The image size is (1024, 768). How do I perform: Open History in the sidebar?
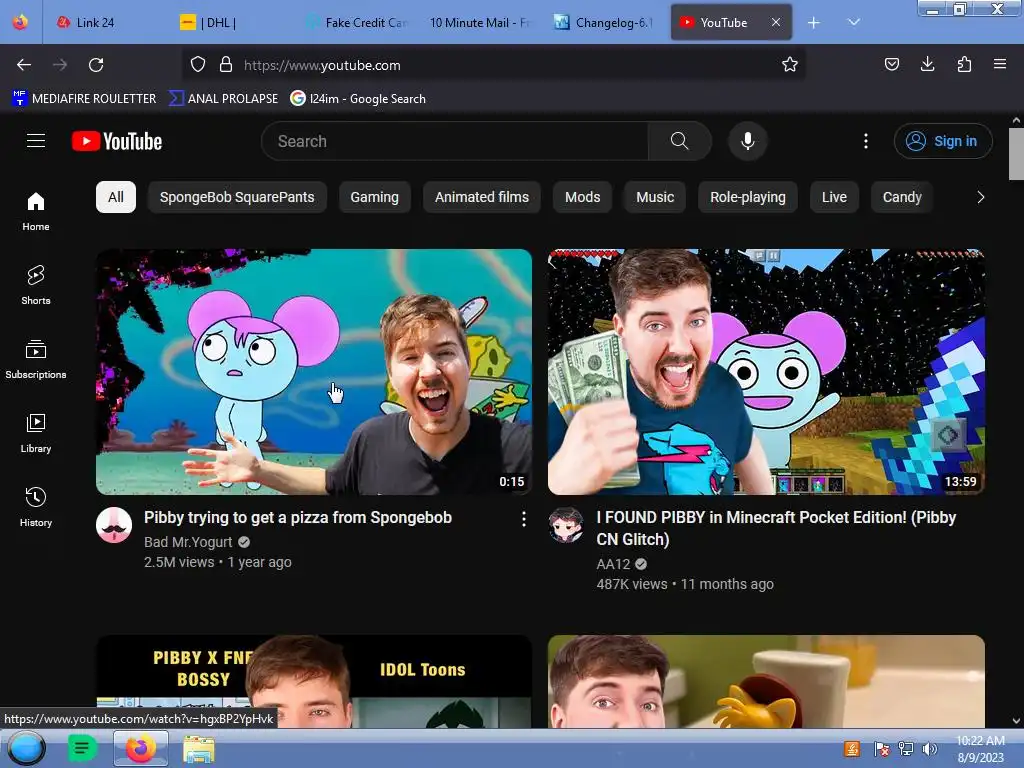pyautogui.click(x=36, y=507)
